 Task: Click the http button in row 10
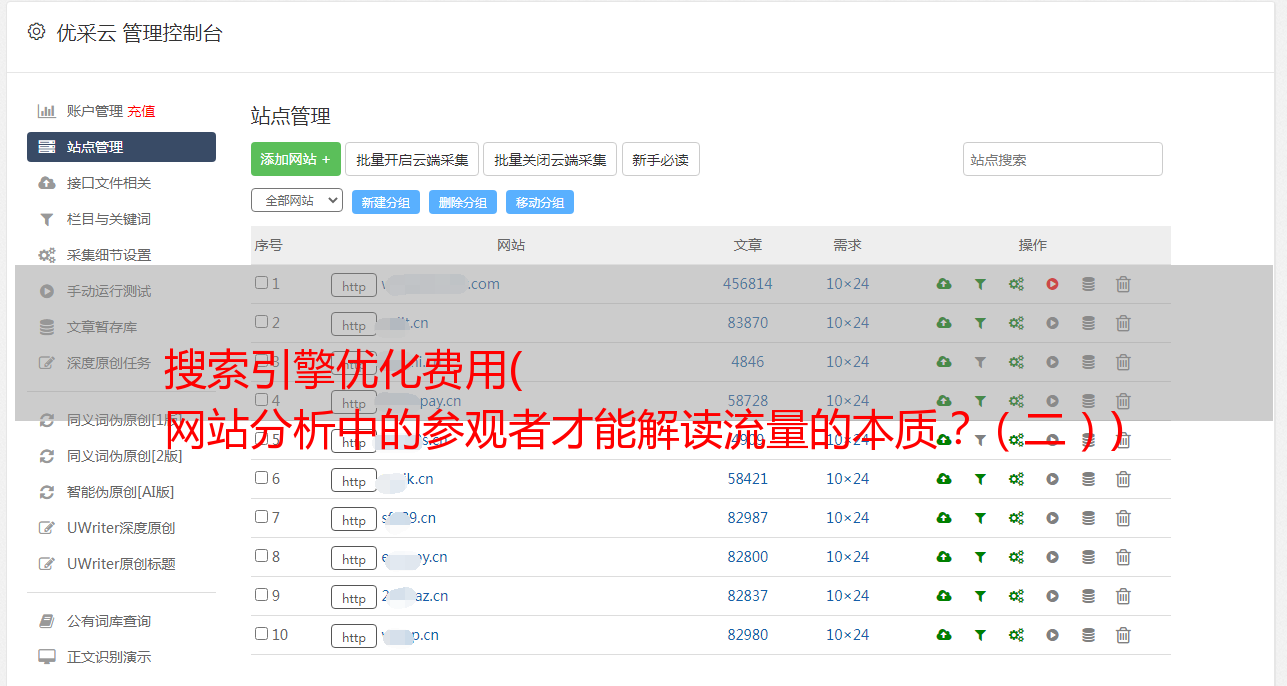(x=354, y=637)
